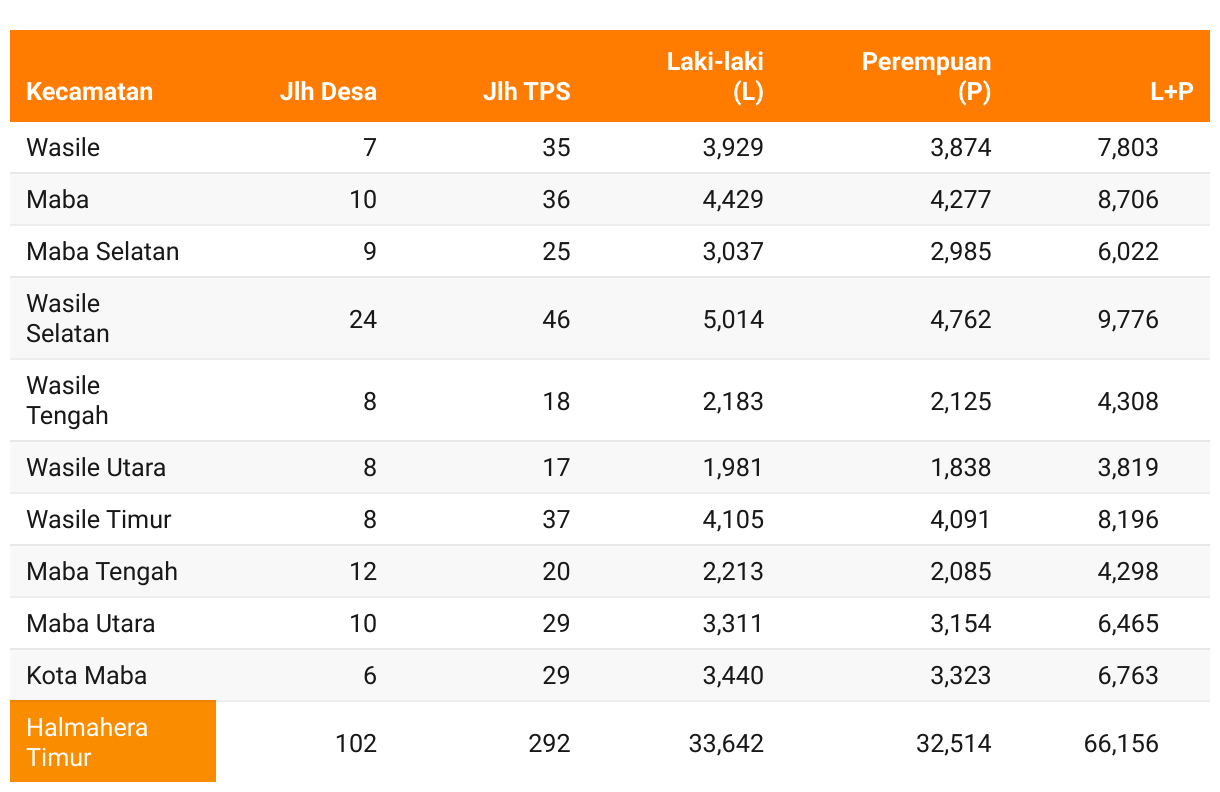Click the Wasile Tengah kecamatan cell
1220x792 pixels.
click(x=68, y=401)
